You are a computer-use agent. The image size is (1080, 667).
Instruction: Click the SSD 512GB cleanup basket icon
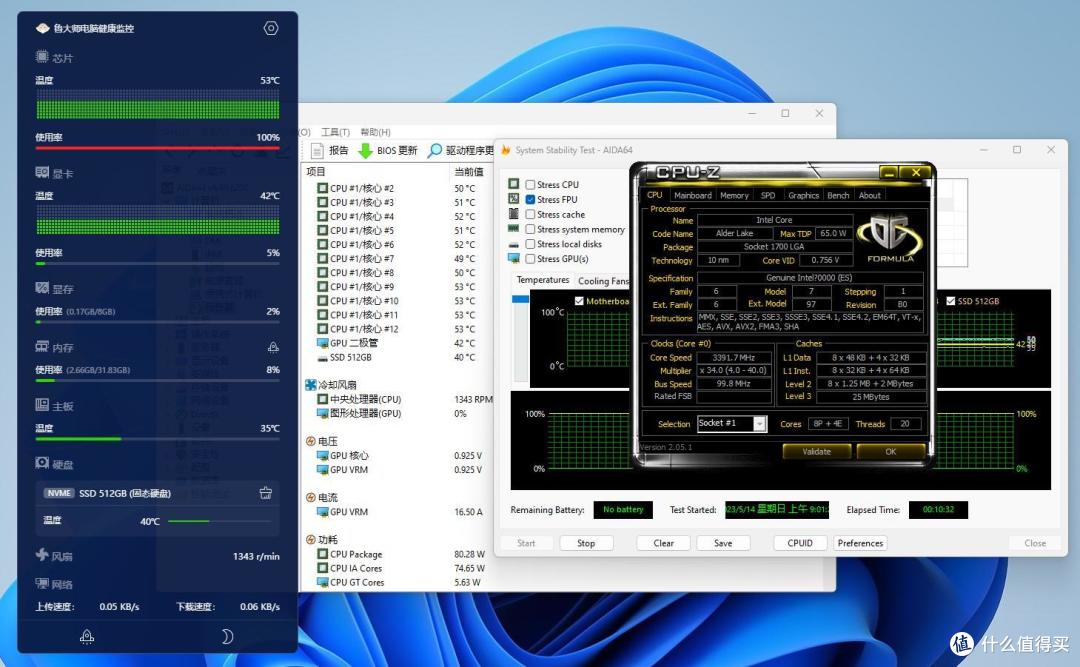[x=266, y=493]
